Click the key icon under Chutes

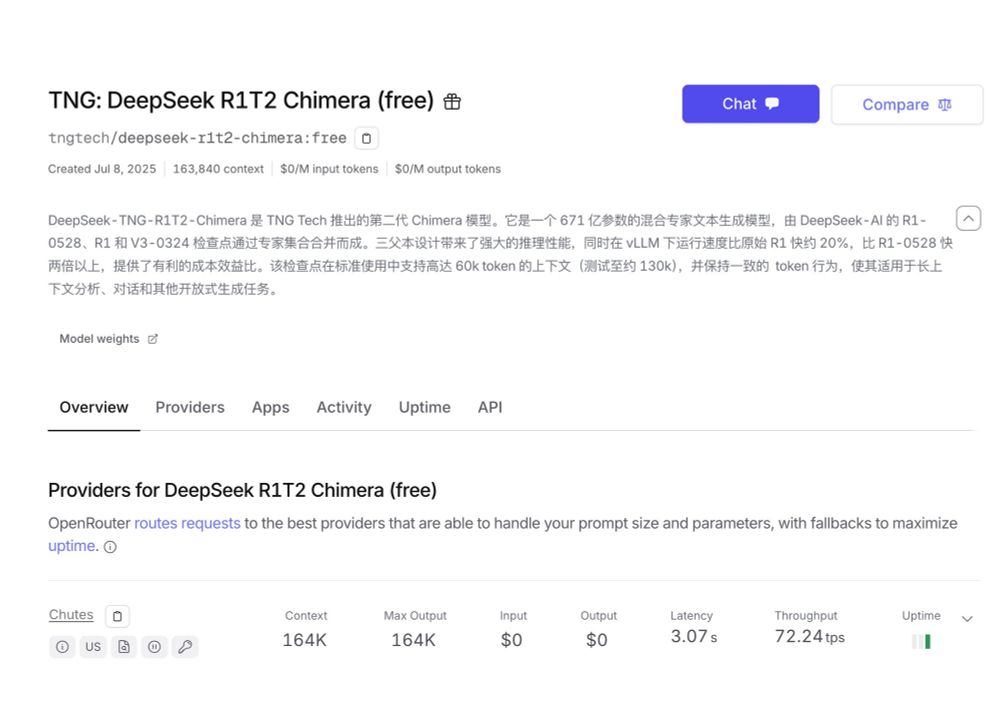(185, 647)
